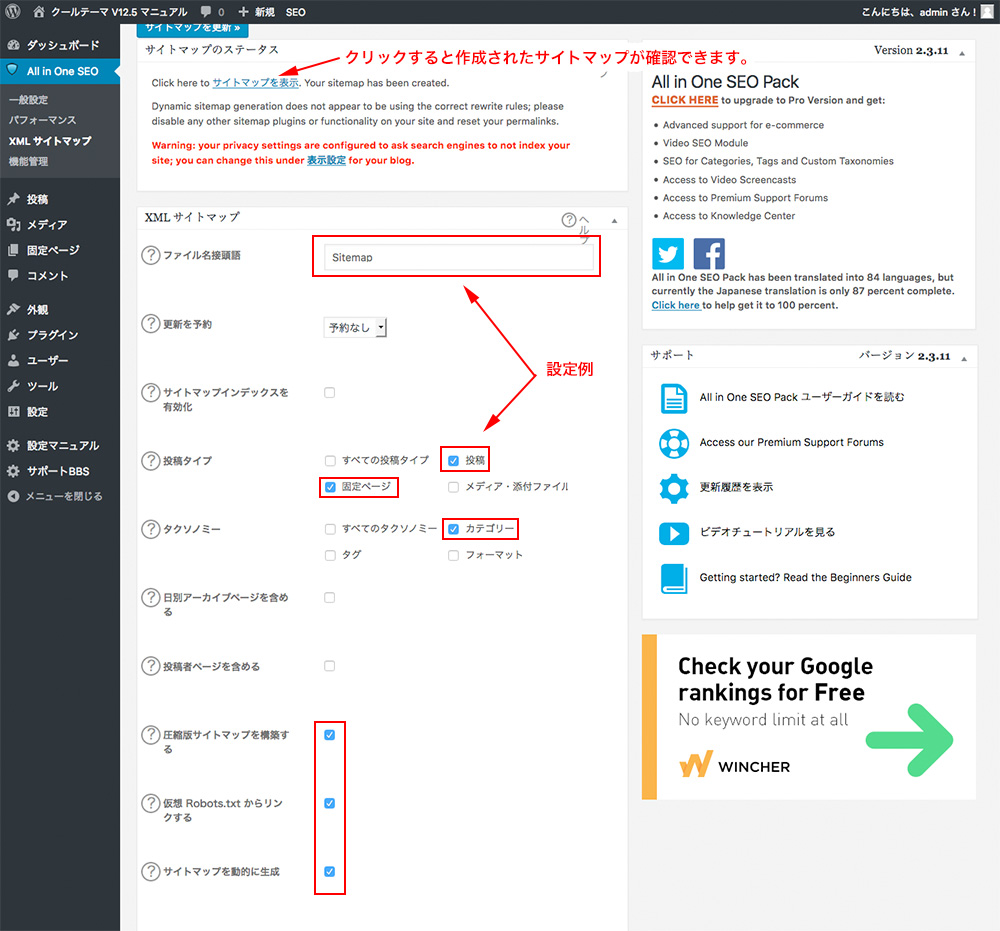Open 機能管理 submenu item
This screenshot has width=1000, height=931.
click(29, 161)
